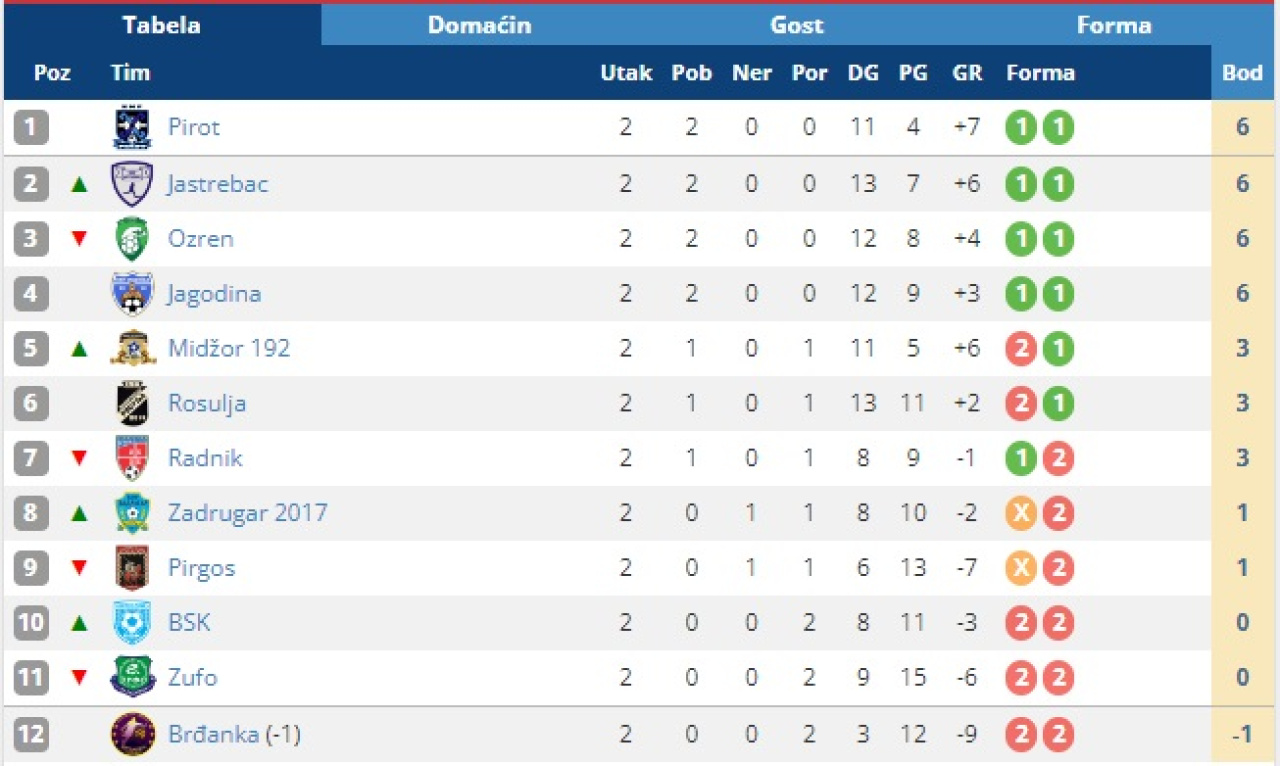The image size is (1280, 766).
Task: Click Zadrugar 2017's orange draw form circle
Action: point(1021,513)
